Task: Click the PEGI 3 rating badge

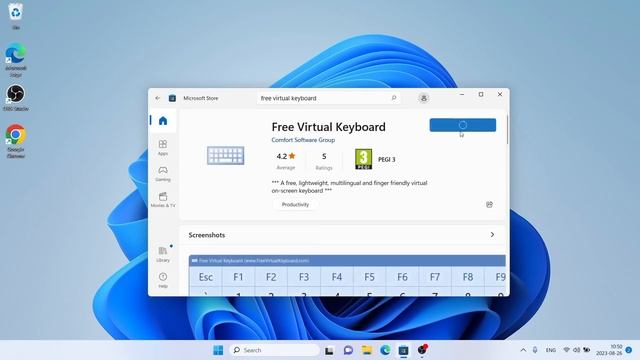Action: [x=363, y=159]
